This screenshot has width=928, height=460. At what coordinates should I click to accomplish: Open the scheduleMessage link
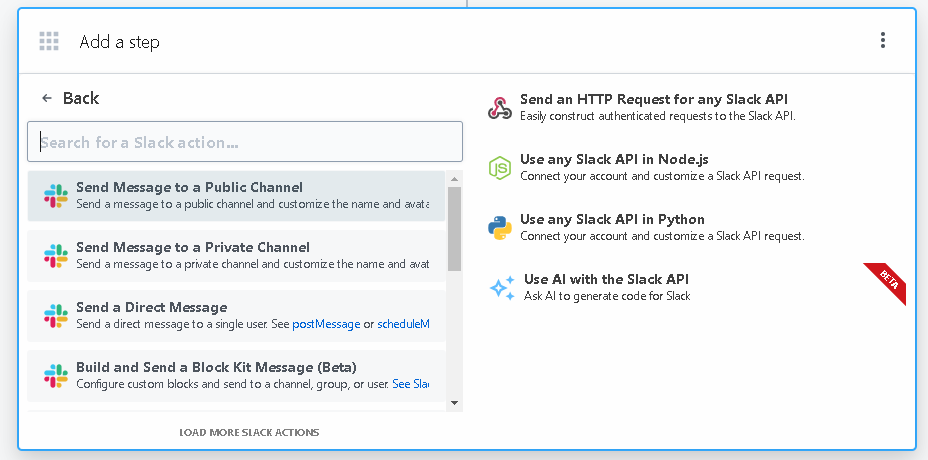403,324
